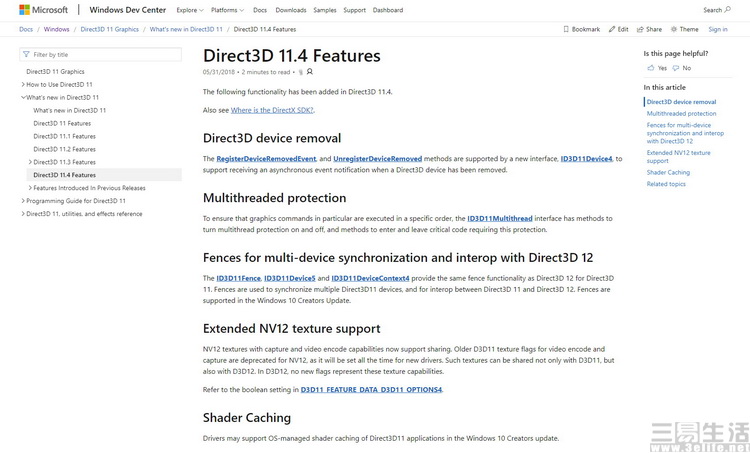The width and height of the screenshot is (750, 453).
Task: Click the thumbs-up Yes feedback
Action: click(x=657, y=68)
